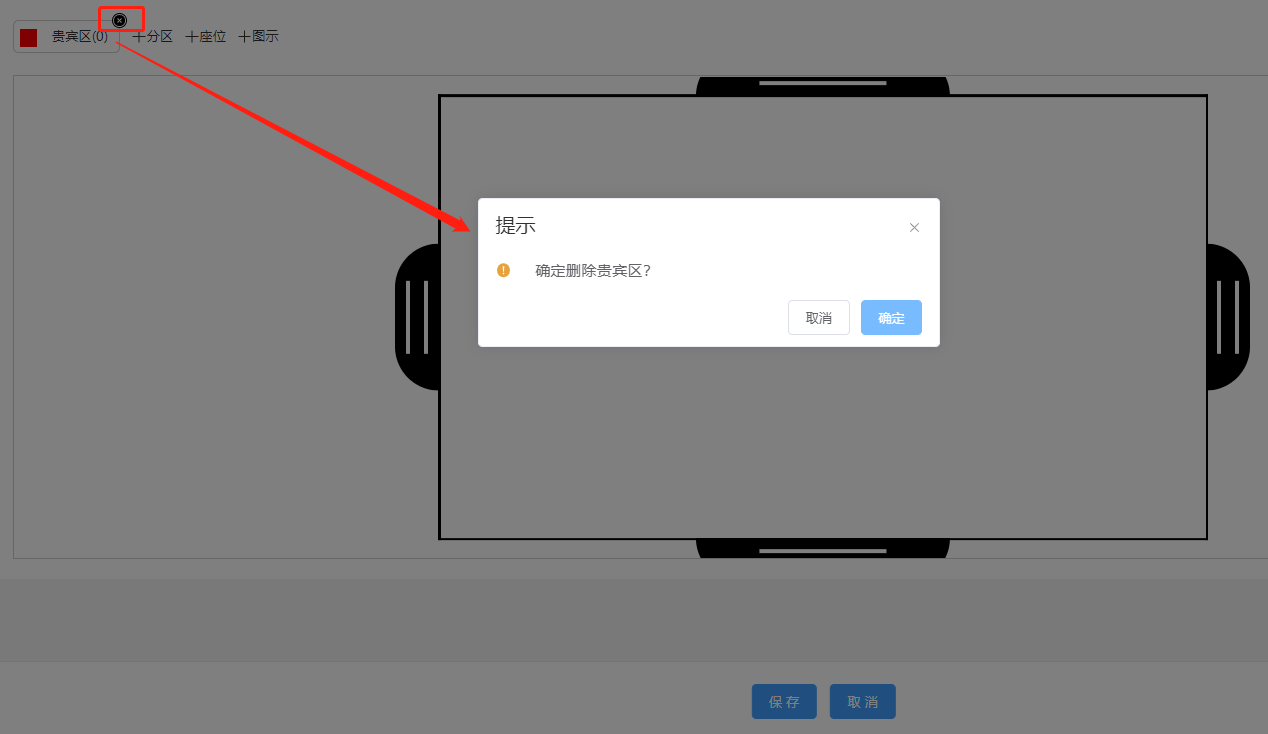Click the bottom 取消 button beside 保存

click(x=862, y=702)
